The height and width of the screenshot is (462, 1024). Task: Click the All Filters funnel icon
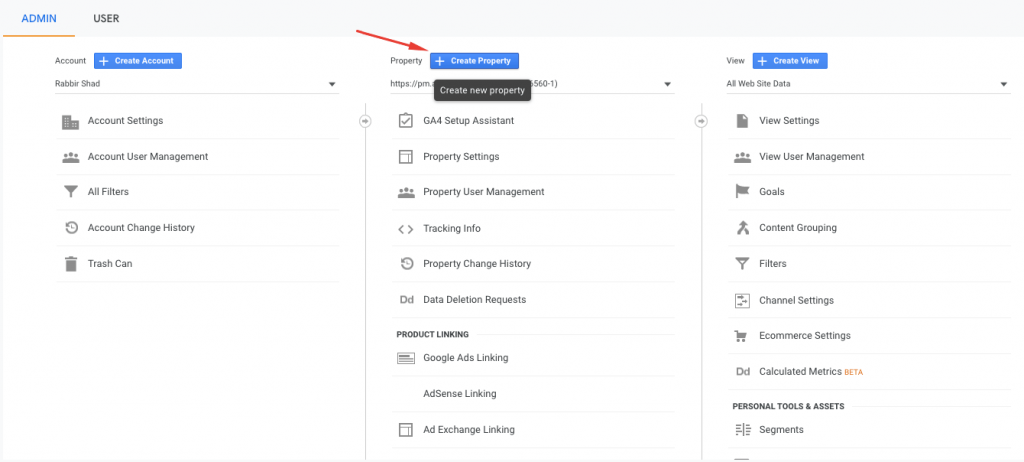[x=70, y=192]
